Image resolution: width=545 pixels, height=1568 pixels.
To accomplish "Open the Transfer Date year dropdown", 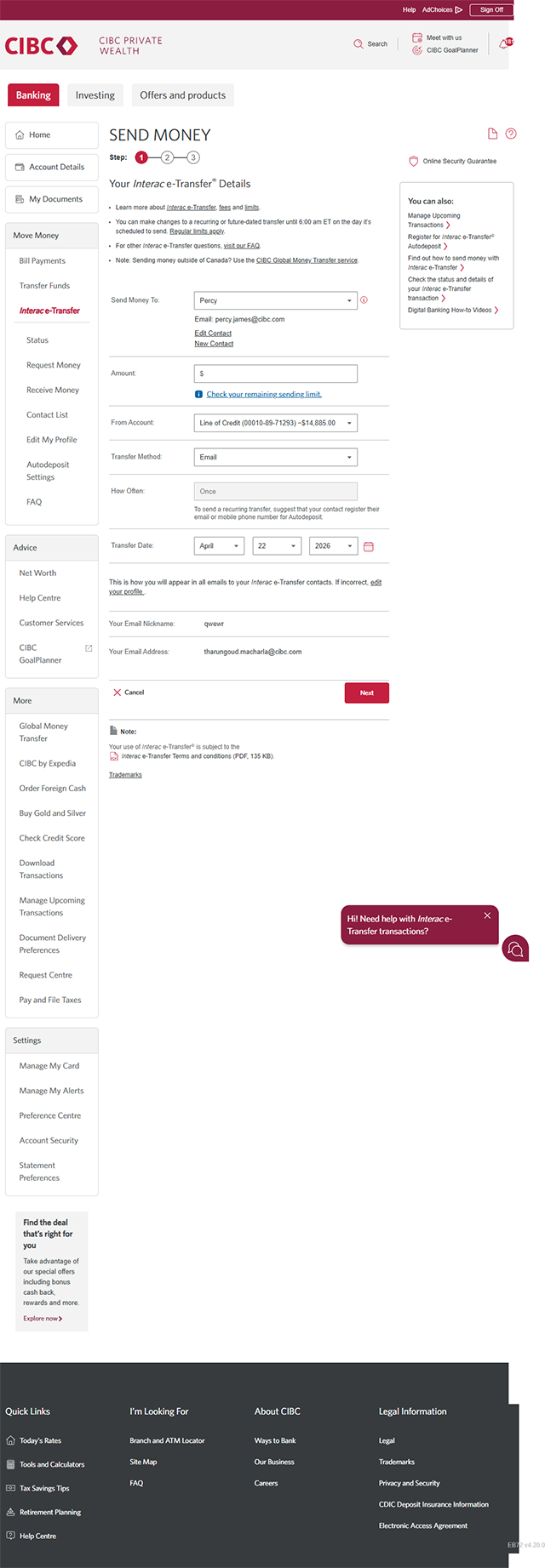I will click(x=333, y=546).
